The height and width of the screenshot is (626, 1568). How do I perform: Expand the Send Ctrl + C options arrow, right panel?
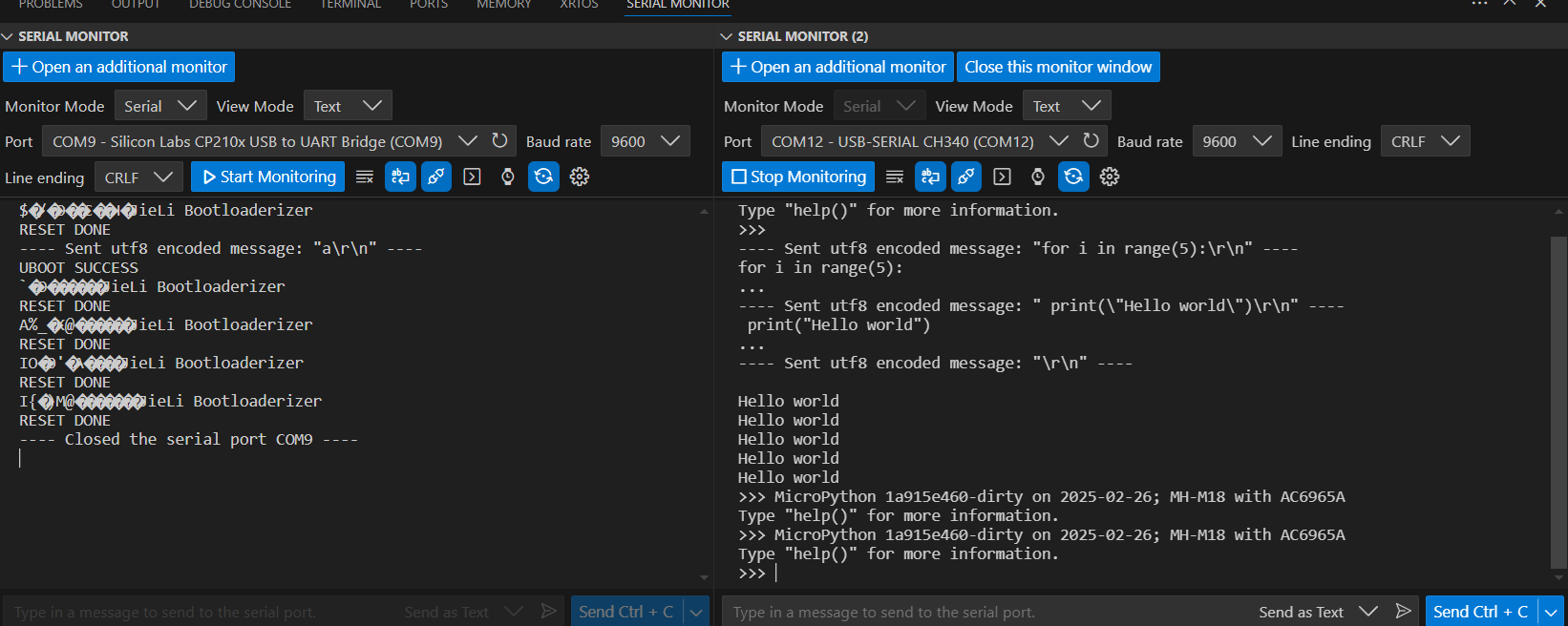tap(1551, 612)
